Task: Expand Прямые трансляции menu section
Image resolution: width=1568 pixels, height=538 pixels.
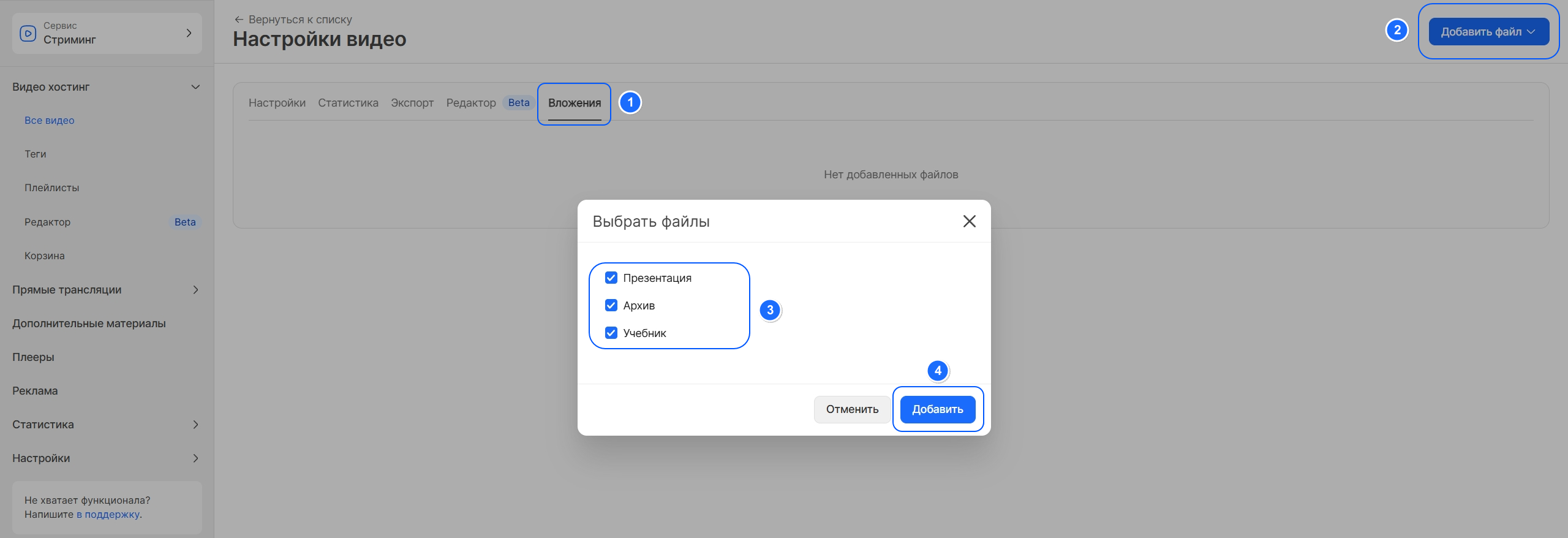Action: pyautogui.click(x=195, y=290)
